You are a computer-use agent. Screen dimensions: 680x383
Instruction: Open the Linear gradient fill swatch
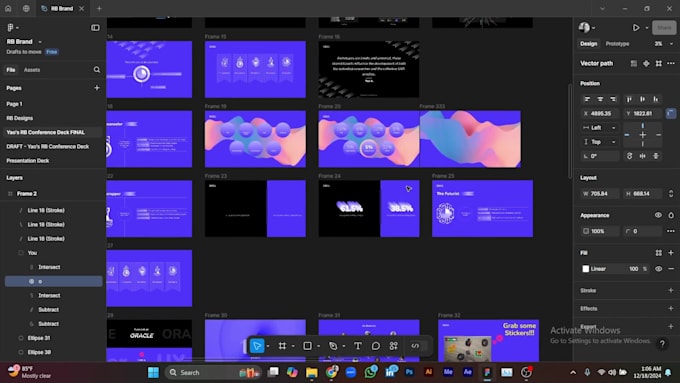586,269
